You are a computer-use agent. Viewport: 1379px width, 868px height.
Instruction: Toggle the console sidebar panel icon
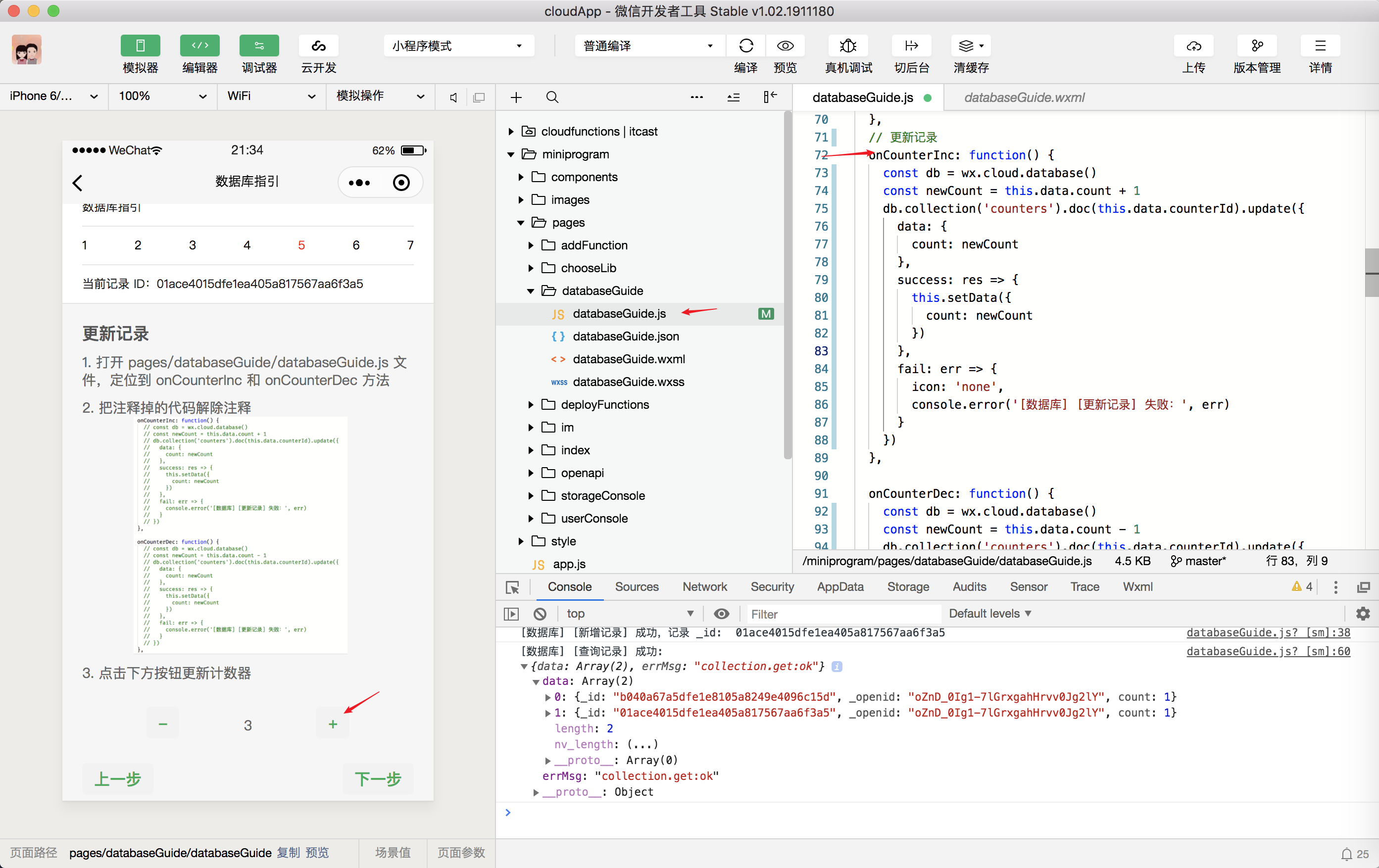click(511, 614)
